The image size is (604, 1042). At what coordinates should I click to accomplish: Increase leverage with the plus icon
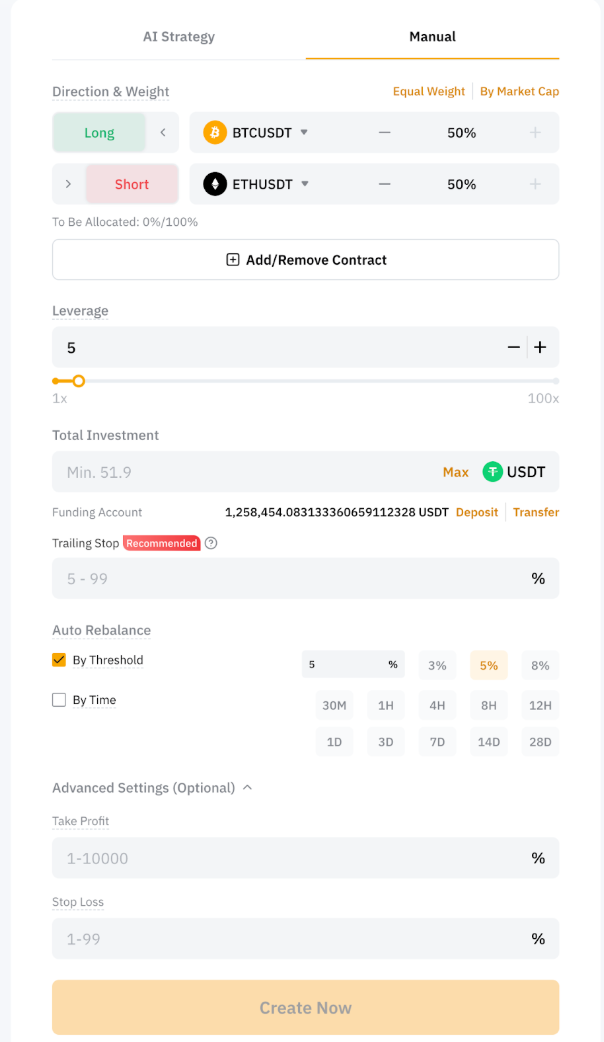click(x=540, y=347)
